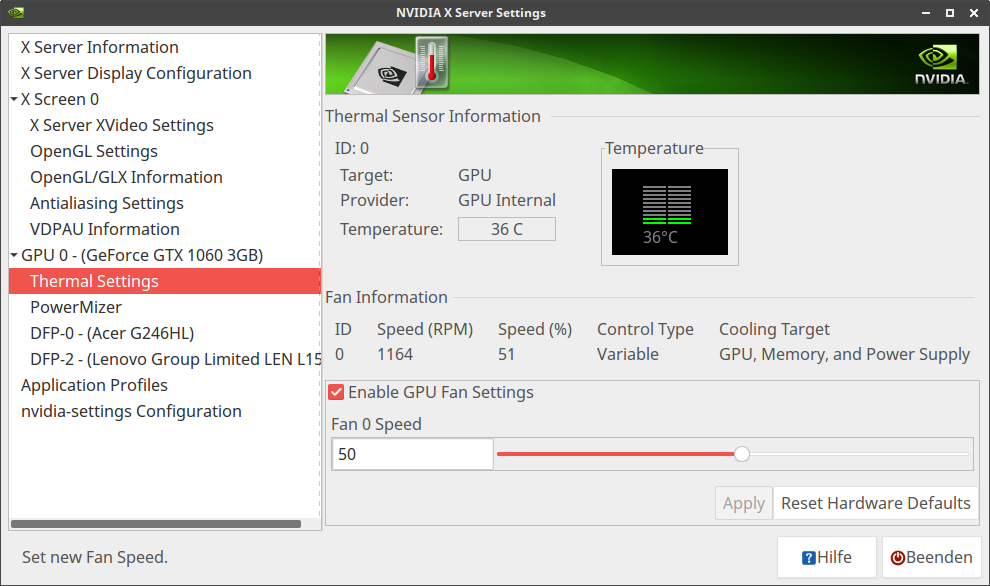This screenshot has width=990, height=586.
Task: Click the fan speed value 1164 RPM
Action: [x=395, y=354]
